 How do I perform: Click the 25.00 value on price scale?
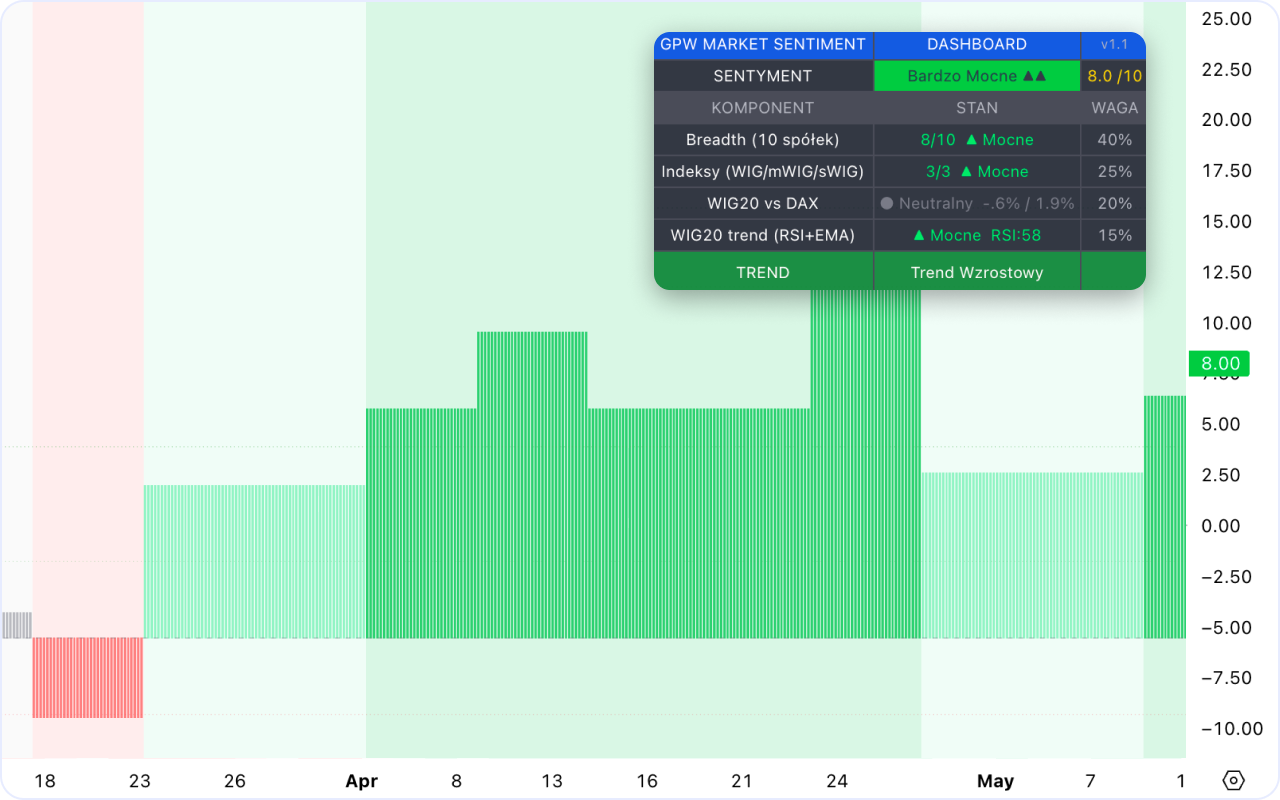[1226, 18]
